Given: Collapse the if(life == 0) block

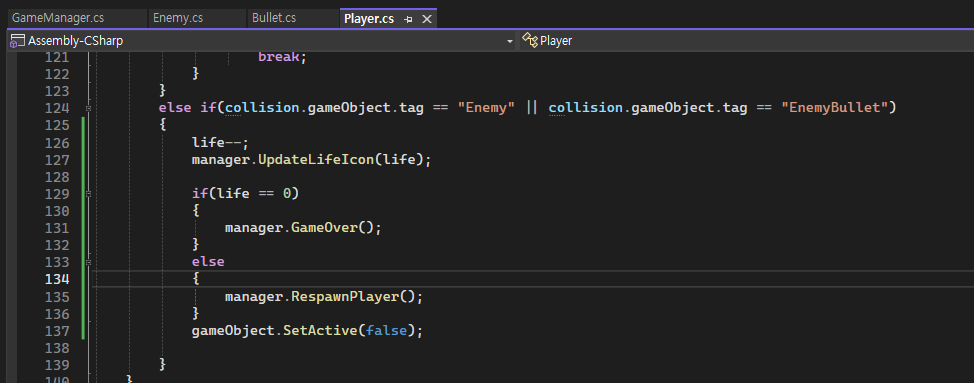Looking at the screenshot, I should [88, 194].
